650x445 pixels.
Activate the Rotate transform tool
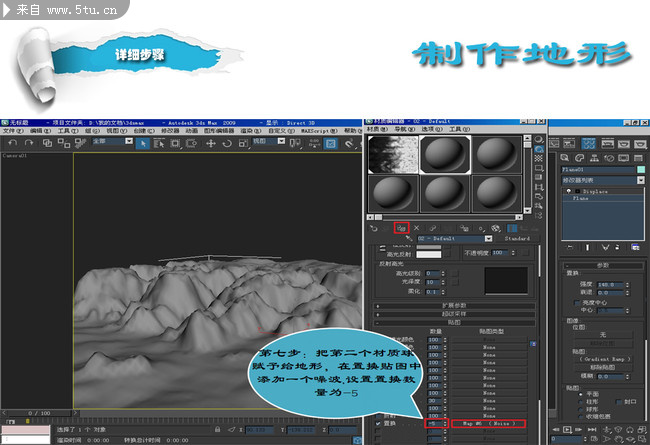coord(226,143)
